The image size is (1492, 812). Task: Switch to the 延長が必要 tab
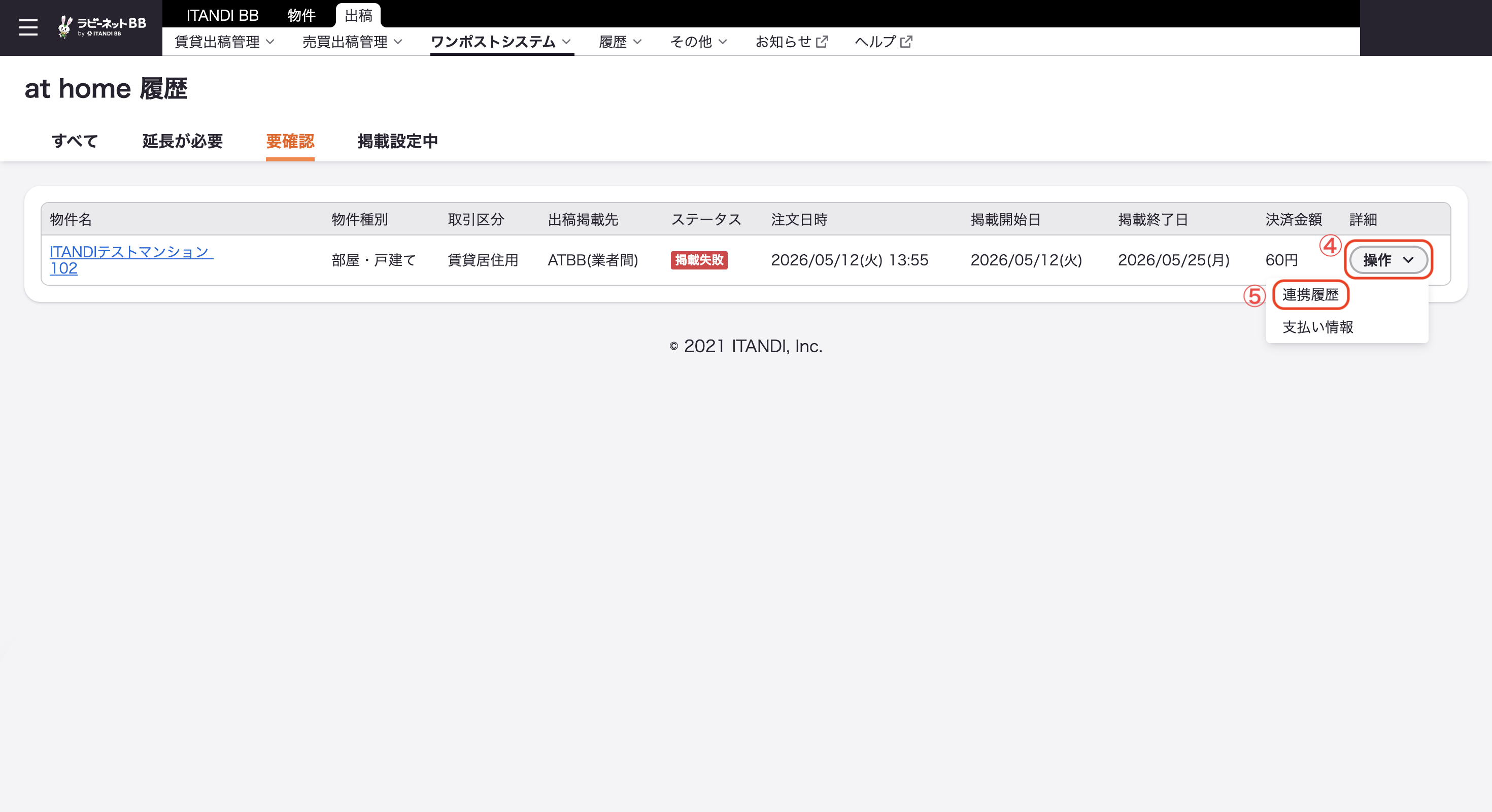click(183, 141)
